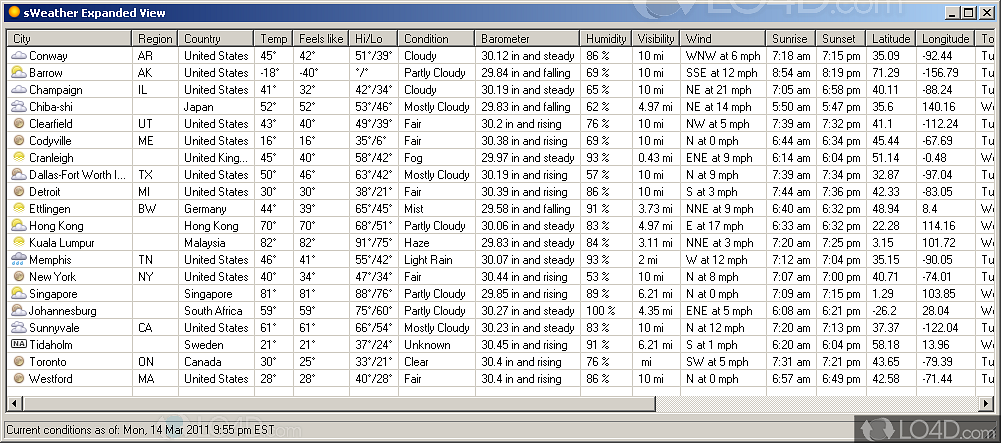Click the '91°/75°' Hi/Lo cell

[373, 243]
